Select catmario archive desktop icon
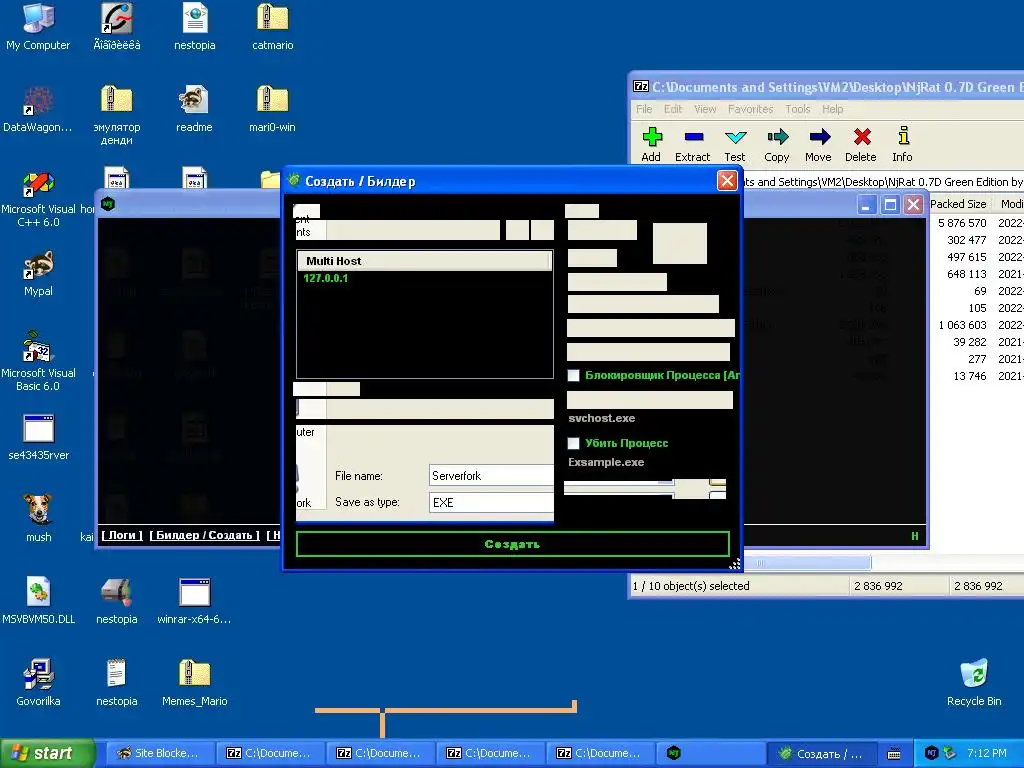This screenshot has height=768, width=1024. [272, 27]
